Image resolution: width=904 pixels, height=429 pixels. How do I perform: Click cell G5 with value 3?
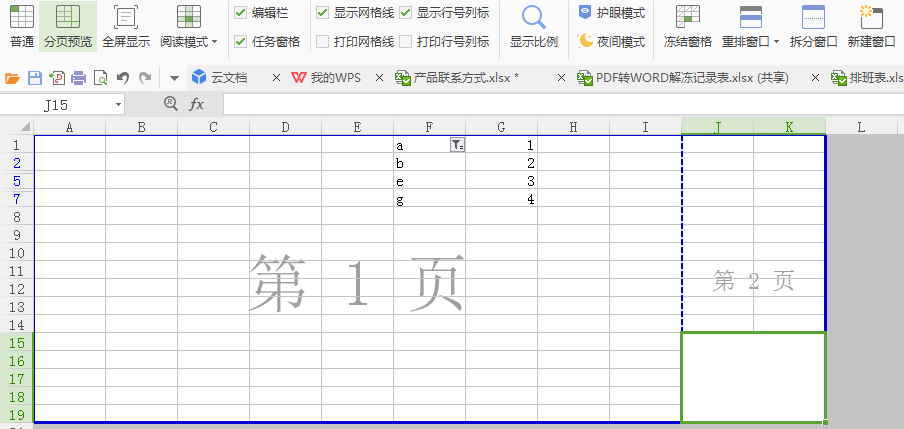502,180
